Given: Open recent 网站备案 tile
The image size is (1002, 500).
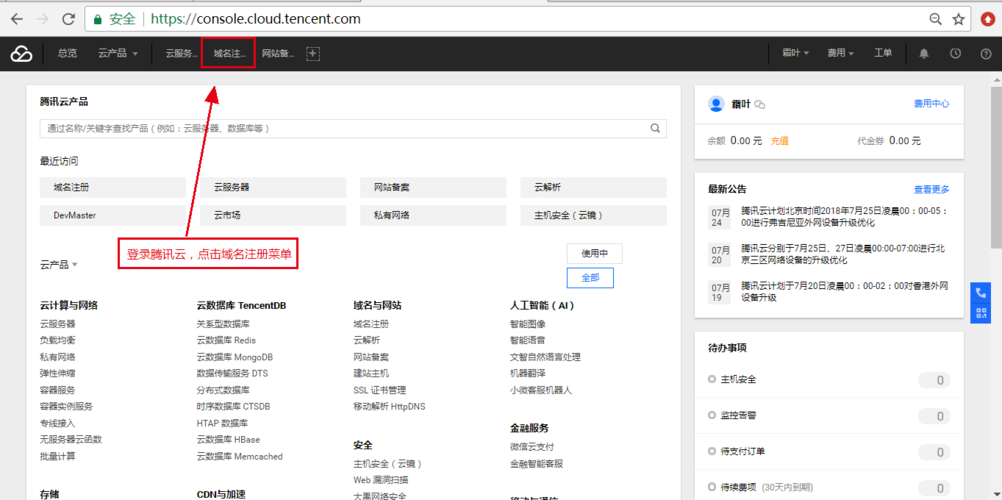Looking at the screenshot, I should point(433,188).
